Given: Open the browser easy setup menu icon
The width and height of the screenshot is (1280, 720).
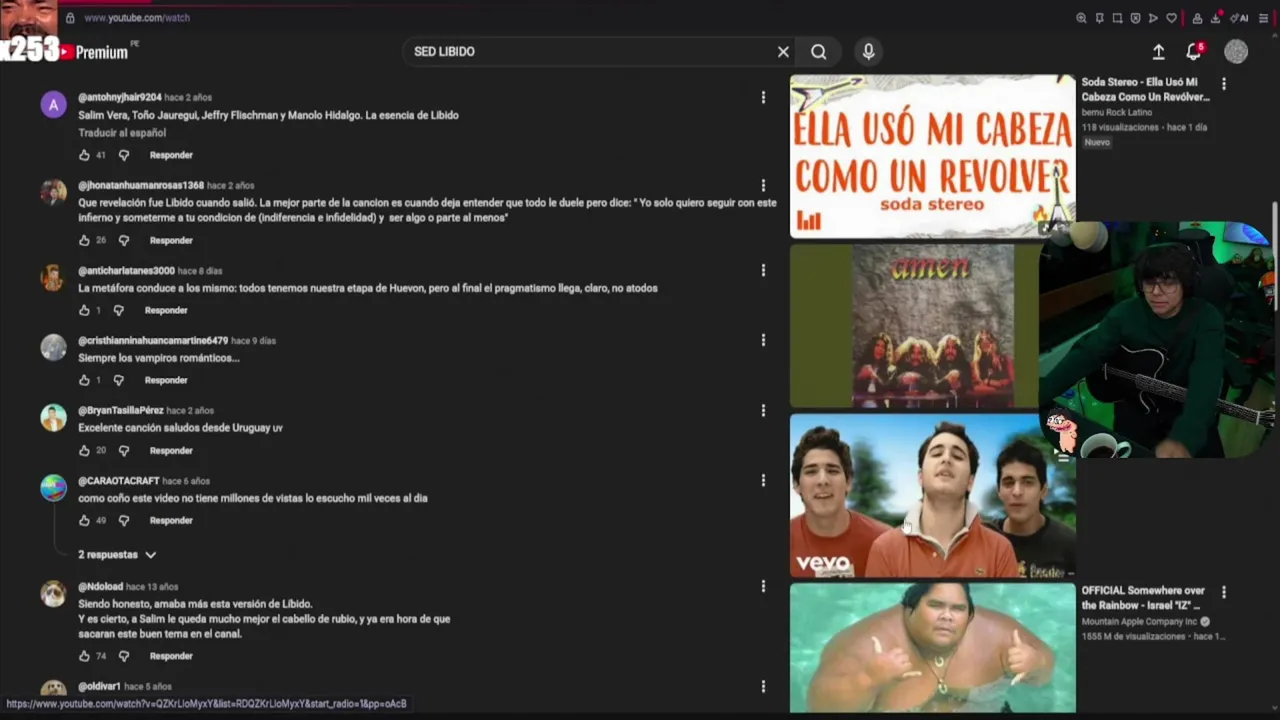Looking at the screenshot, I should click(1263, 18).
